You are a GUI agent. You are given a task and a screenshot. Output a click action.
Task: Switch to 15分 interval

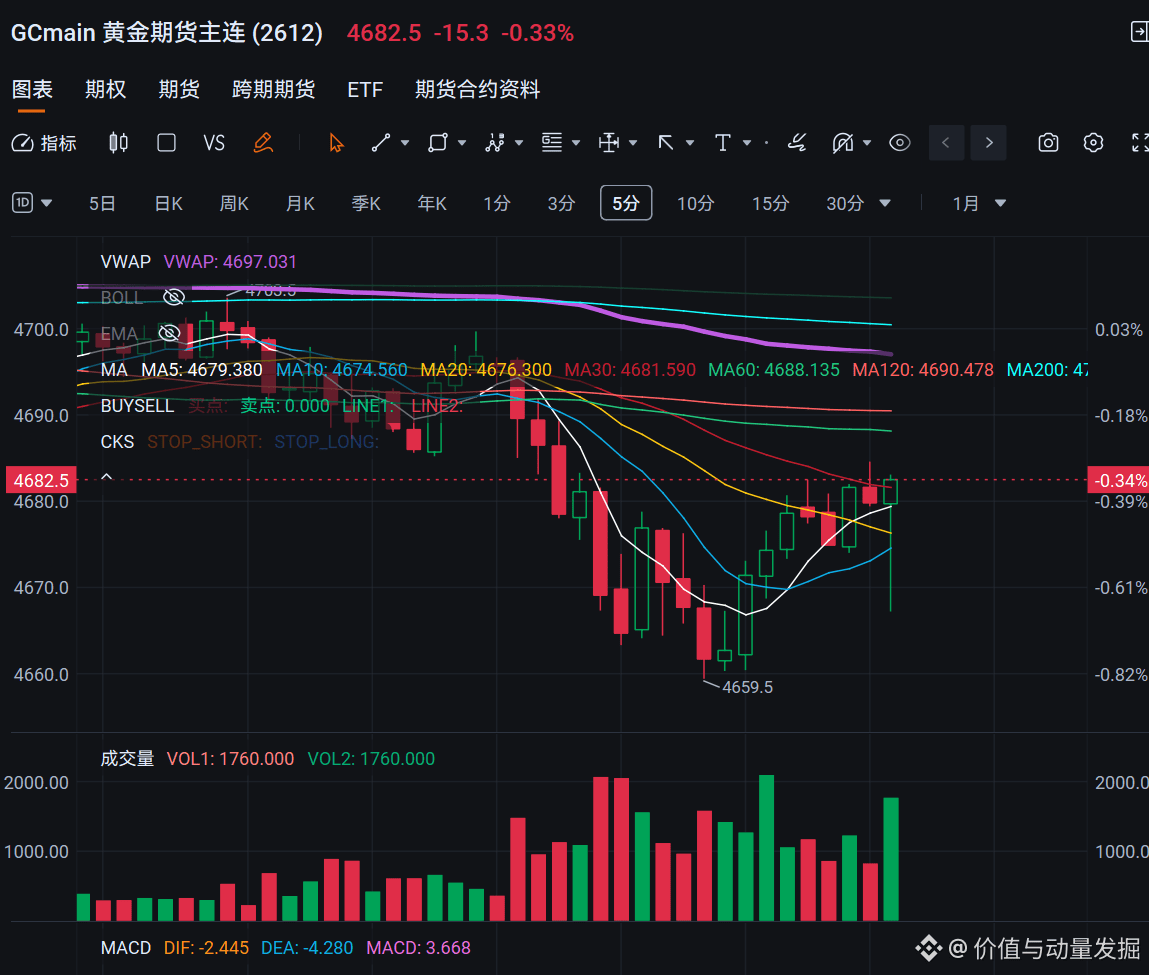click(x=770, y=204)
